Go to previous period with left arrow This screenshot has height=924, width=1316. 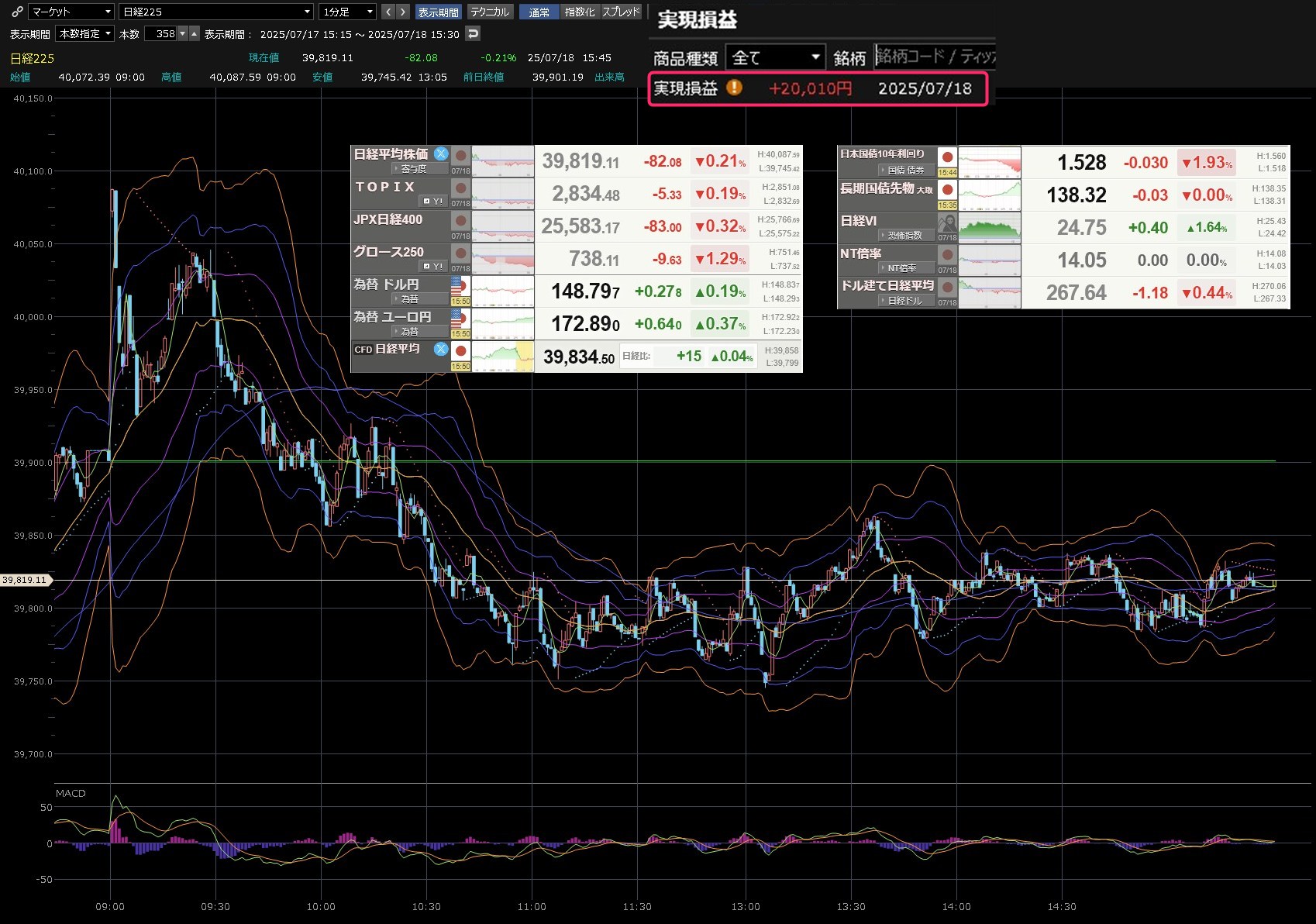388,12
